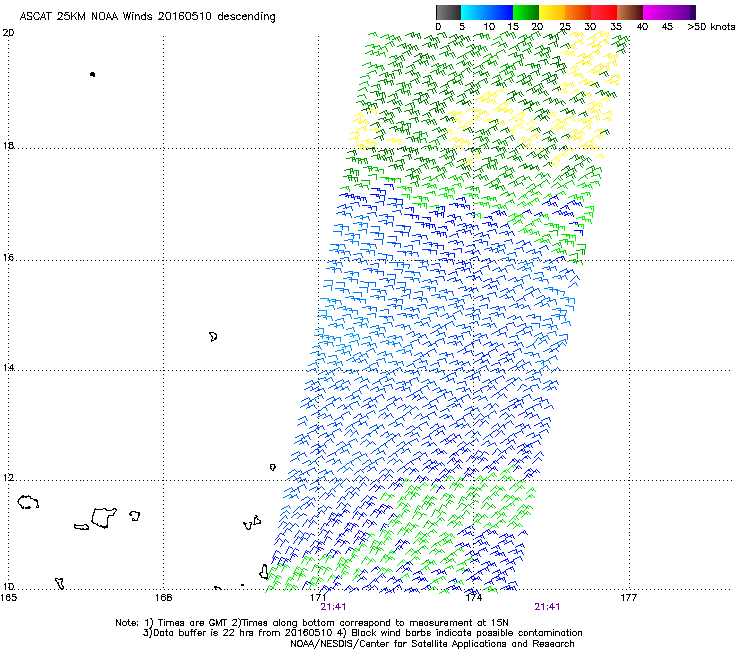Click latitude label '20' on left axis
Screen dimensions: 740x650
[8, 33]
